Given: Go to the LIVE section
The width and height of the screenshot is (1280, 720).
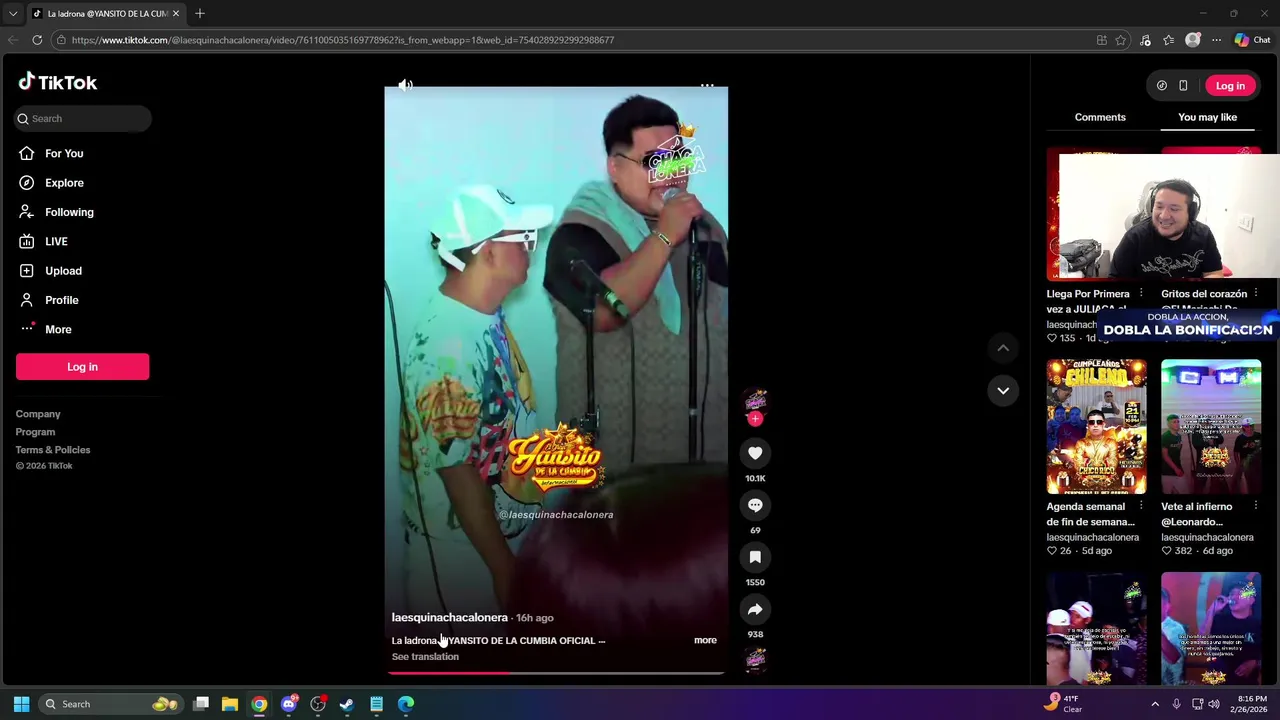Looking at the screenshot, I should point(56,241).
